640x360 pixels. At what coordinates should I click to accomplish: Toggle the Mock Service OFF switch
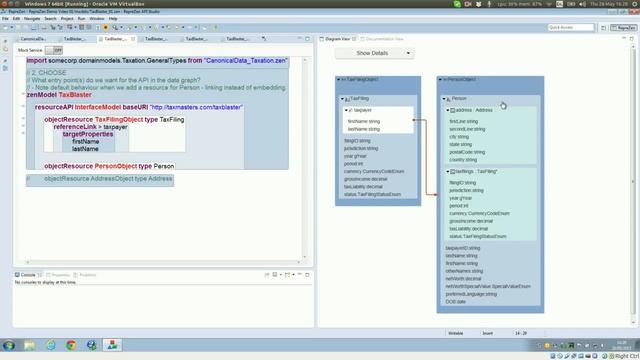(x=54, y=50)
